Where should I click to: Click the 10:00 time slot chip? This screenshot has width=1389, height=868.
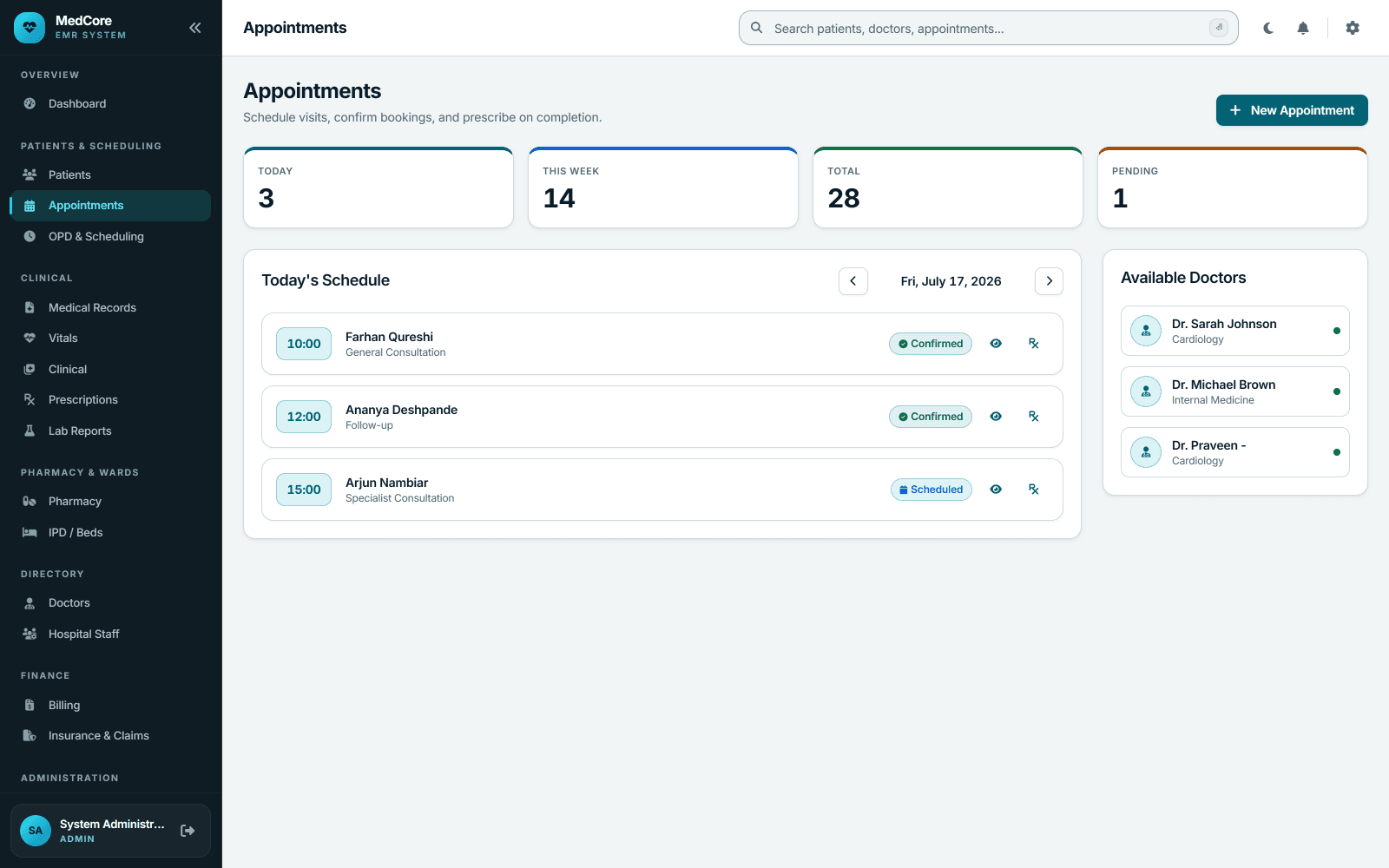304,344
